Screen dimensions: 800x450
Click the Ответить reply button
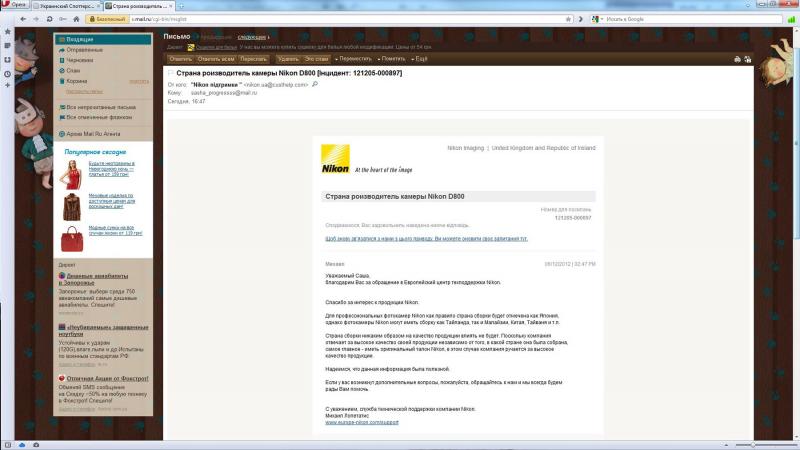[181, 59]
